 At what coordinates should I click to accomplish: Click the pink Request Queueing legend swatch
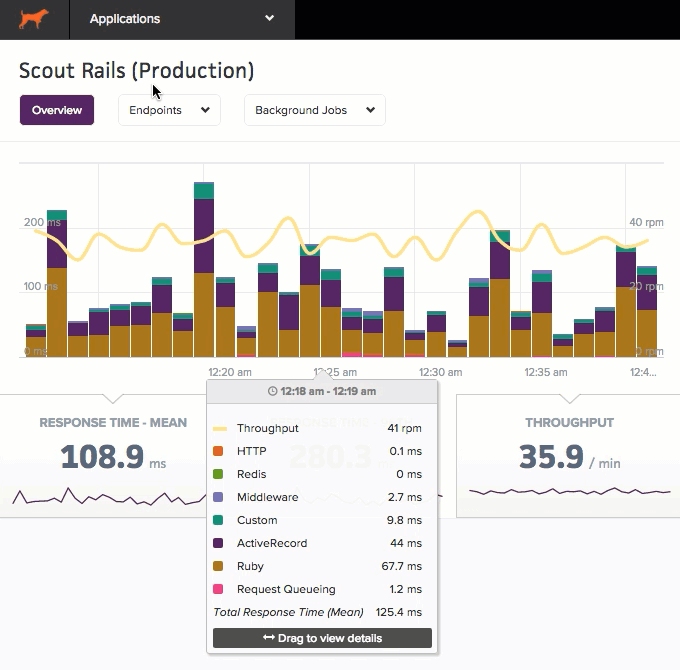[218, 589]
